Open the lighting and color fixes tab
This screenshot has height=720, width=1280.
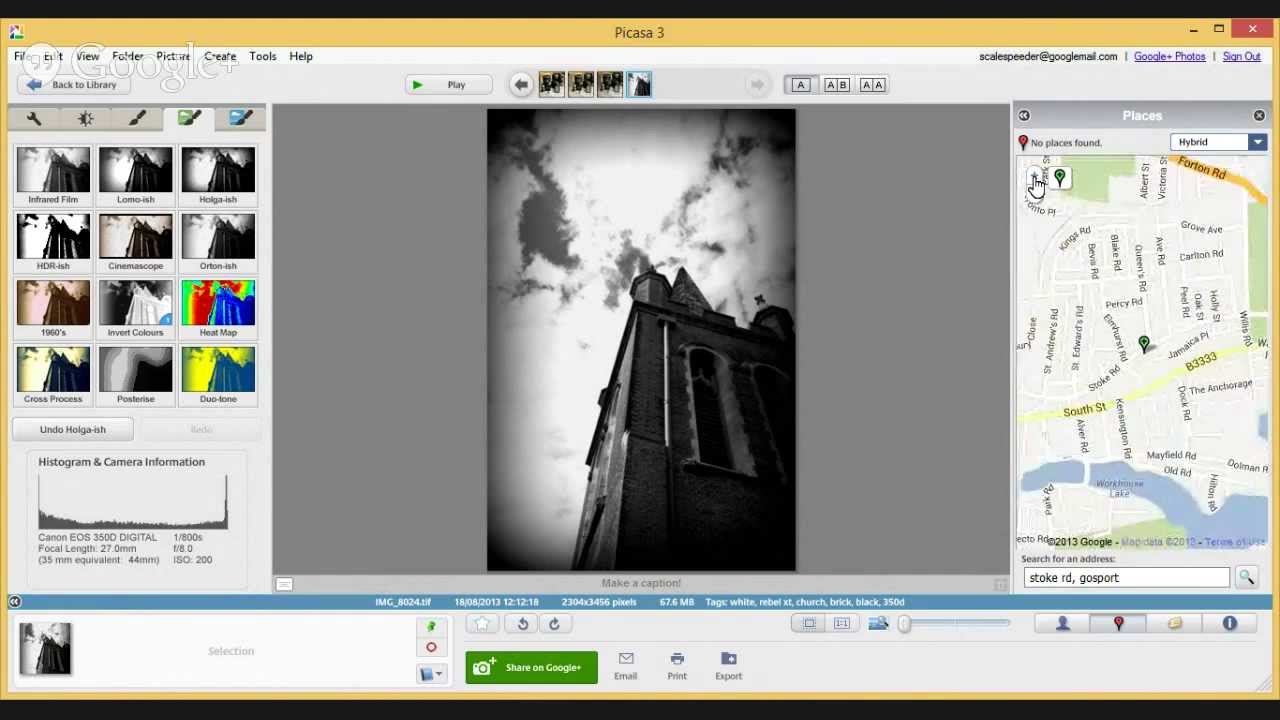point(86,119)
